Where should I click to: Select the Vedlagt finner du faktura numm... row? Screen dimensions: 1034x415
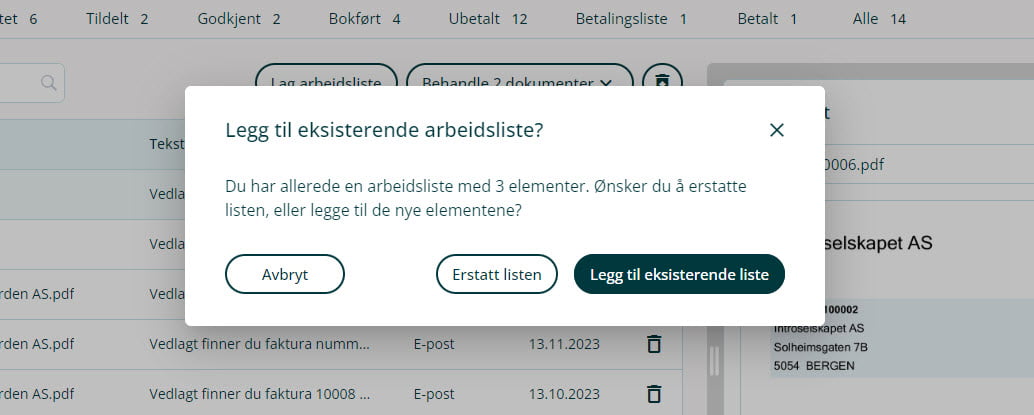pos(259,344)
